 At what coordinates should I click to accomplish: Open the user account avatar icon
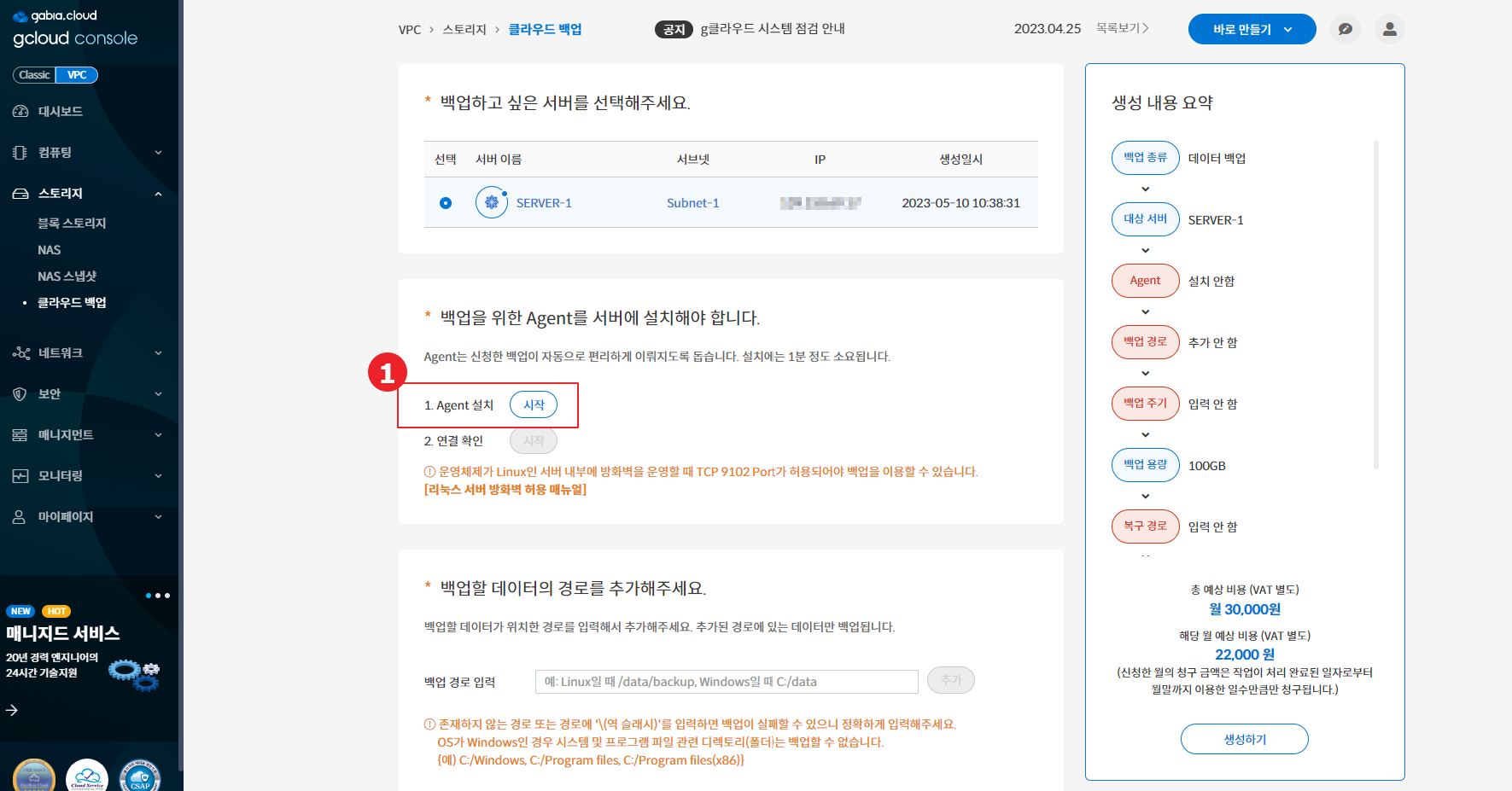[1390, 29]
